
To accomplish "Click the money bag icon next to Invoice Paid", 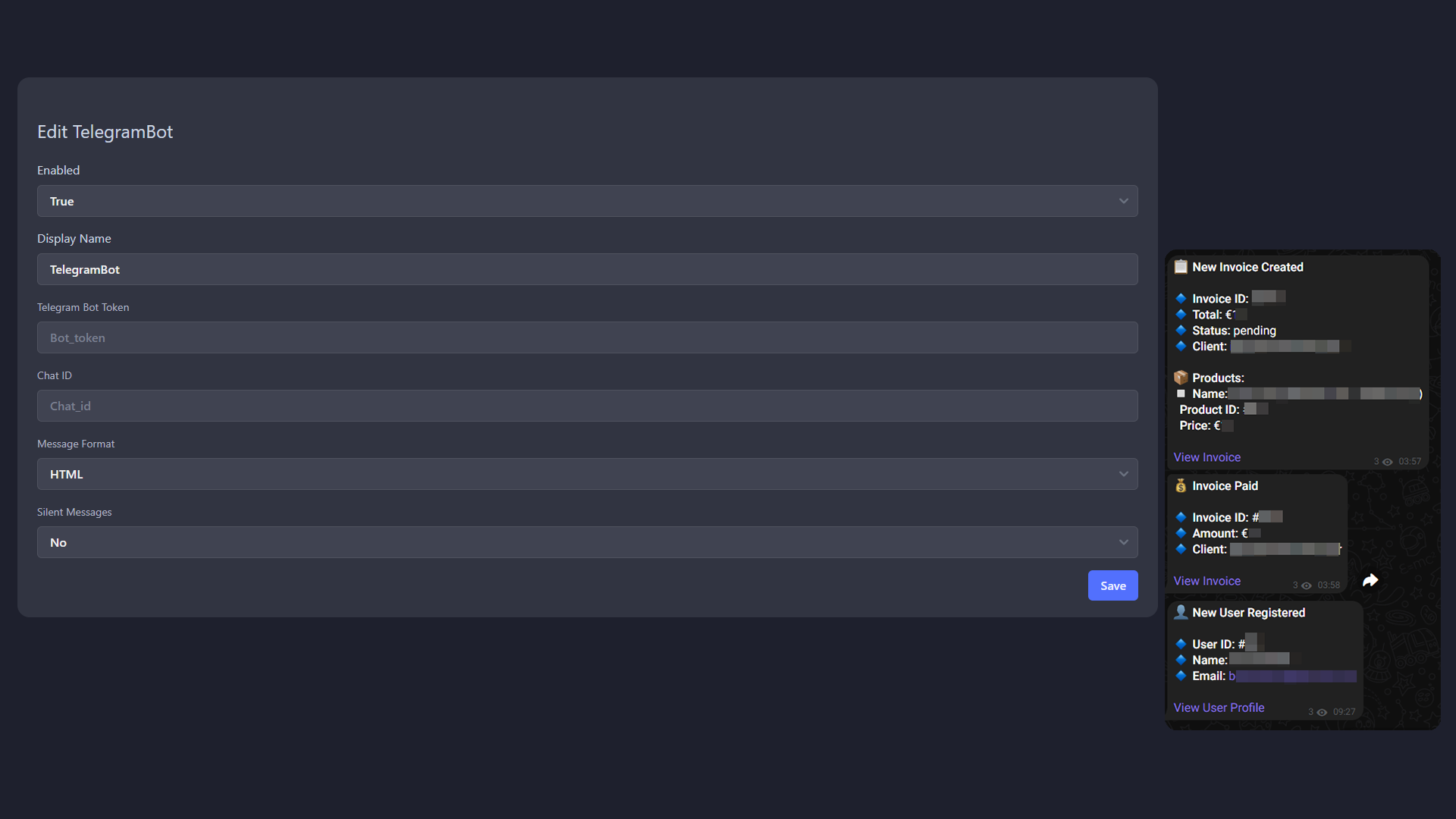I will tap(1181, 485).
